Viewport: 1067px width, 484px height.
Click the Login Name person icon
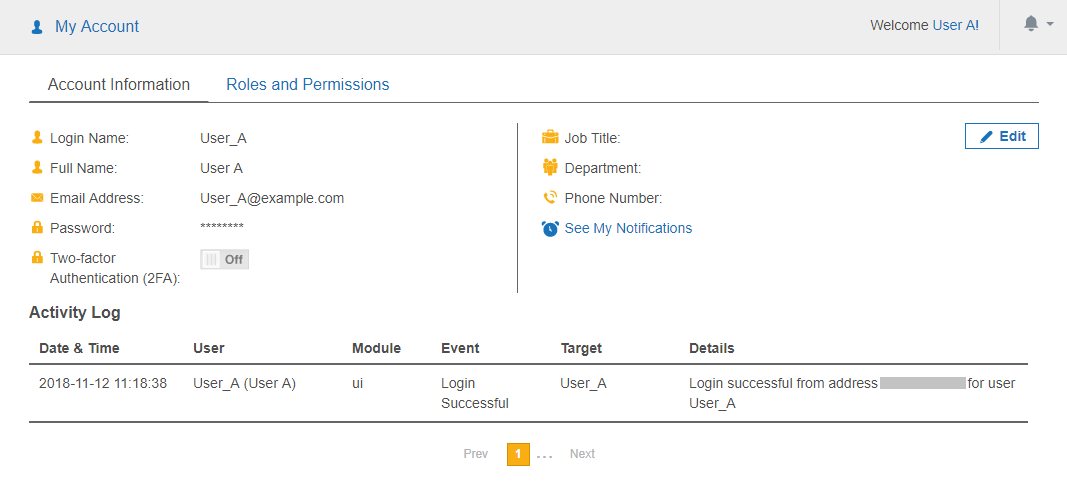(37, 138)
